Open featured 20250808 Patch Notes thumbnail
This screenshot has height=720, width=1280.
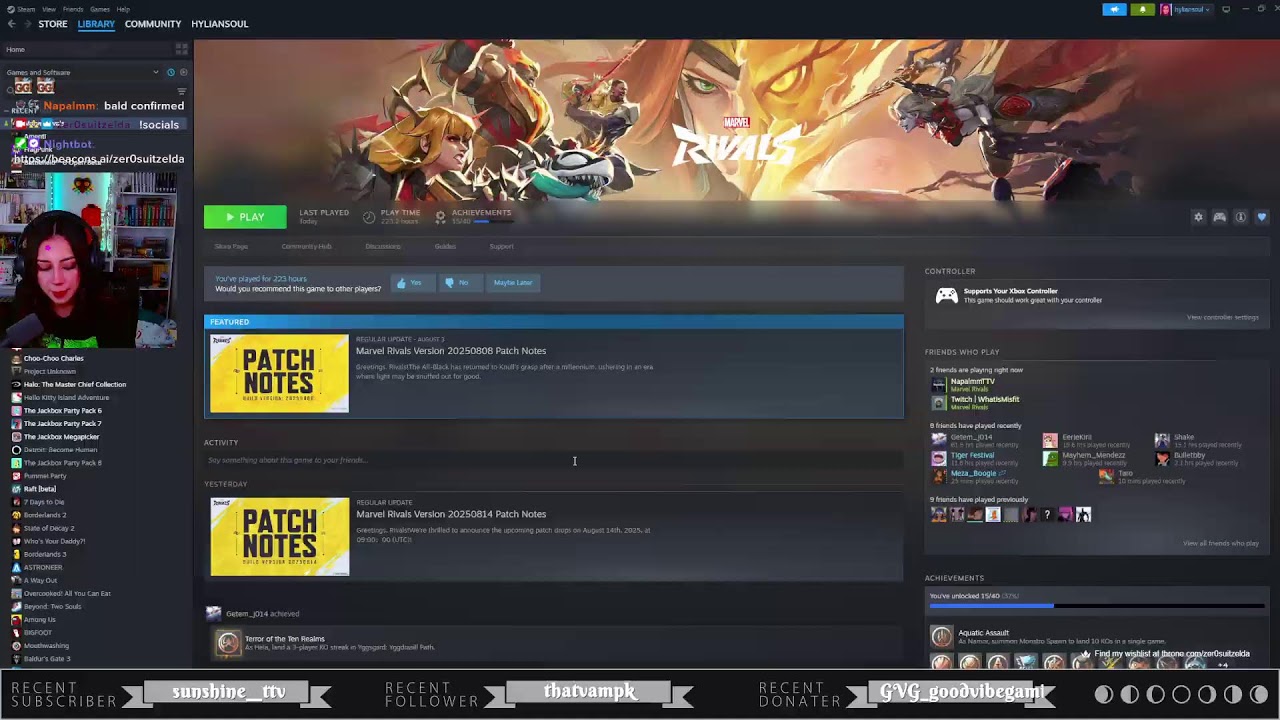pos(279,373)
